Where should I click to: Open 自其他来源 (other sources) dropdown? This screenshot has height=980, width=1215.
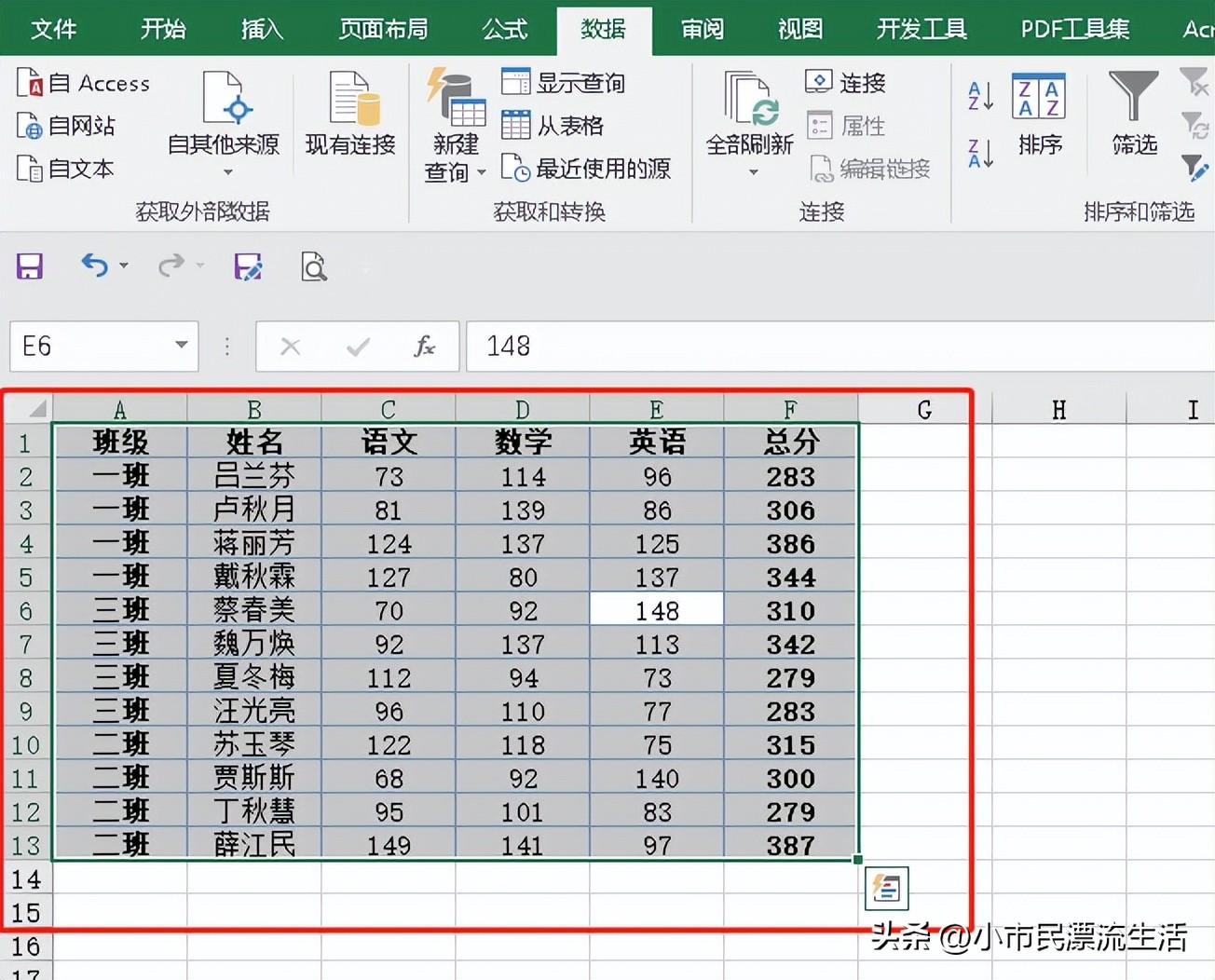[x=224, y=124]
